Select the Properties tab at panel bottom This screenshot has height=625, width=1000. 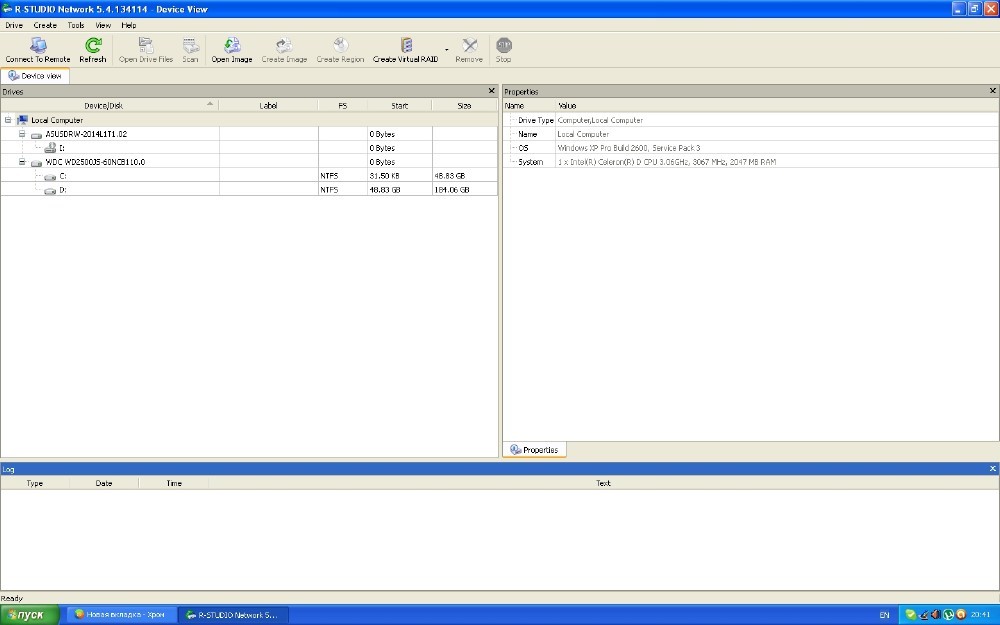pos(534,450)
